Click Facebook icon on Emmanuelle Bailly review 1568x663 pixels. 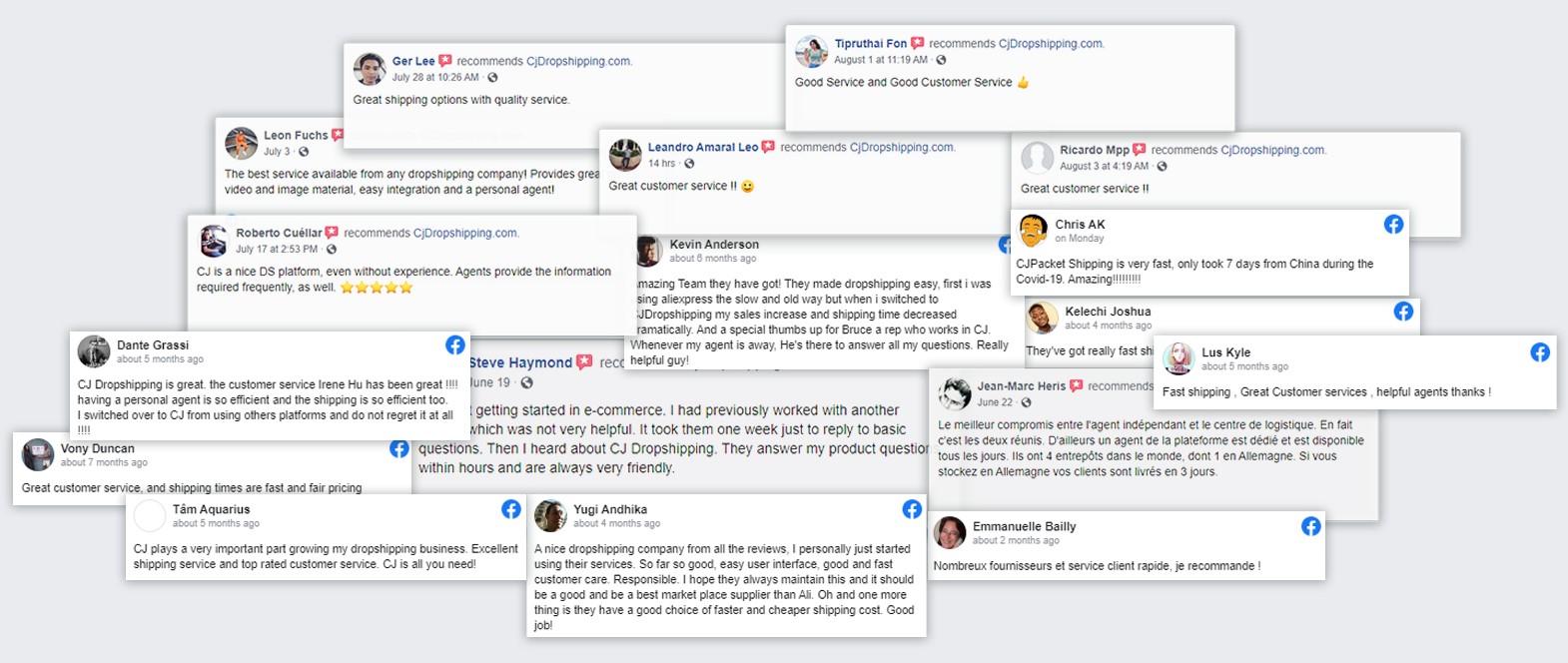(1311, 526)
